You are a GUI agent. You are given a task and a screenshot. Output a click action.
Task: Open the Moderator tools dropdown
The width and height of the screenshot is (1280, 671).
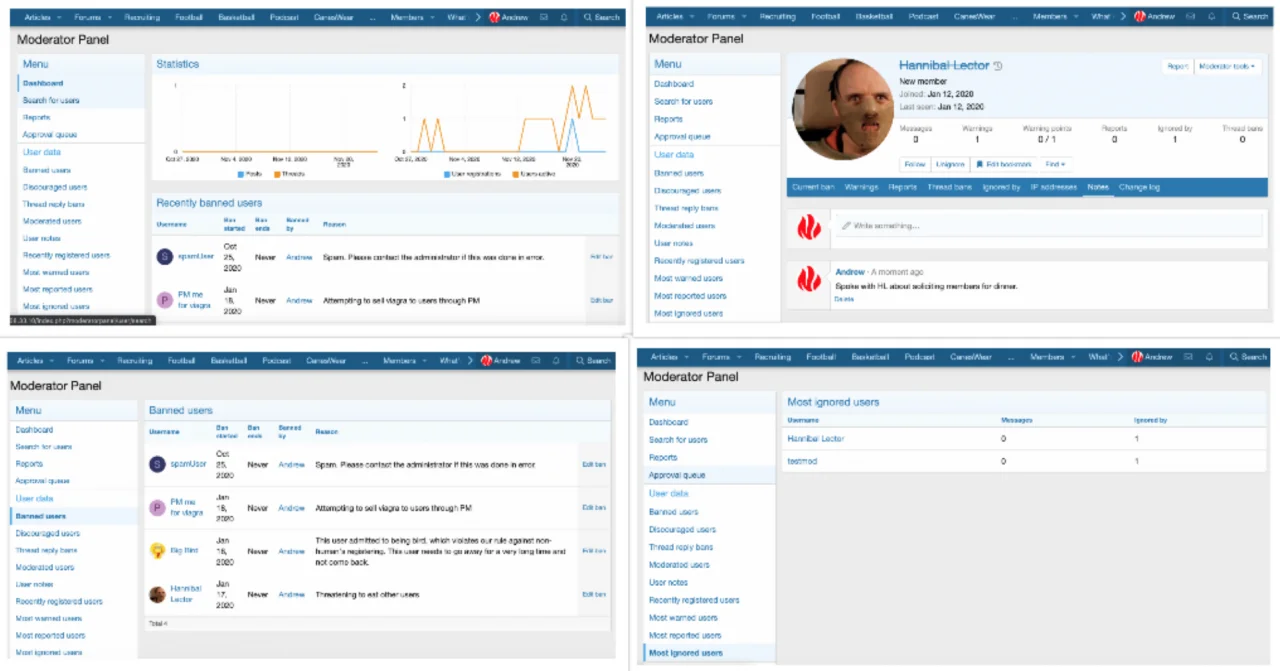pyautogui.click(x=1226, y=66)
